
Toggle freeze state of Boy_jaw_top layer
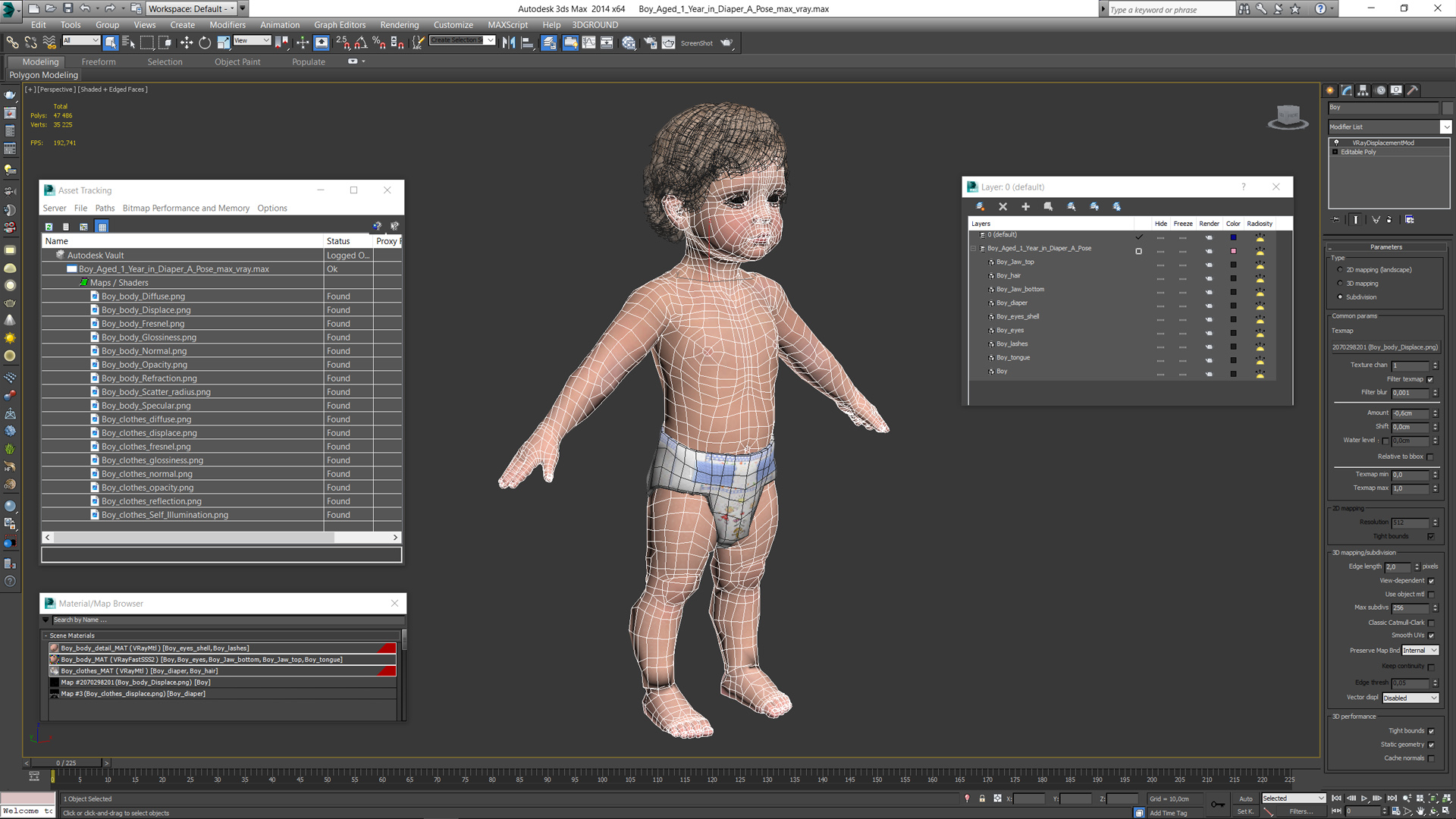[1183, 262]
